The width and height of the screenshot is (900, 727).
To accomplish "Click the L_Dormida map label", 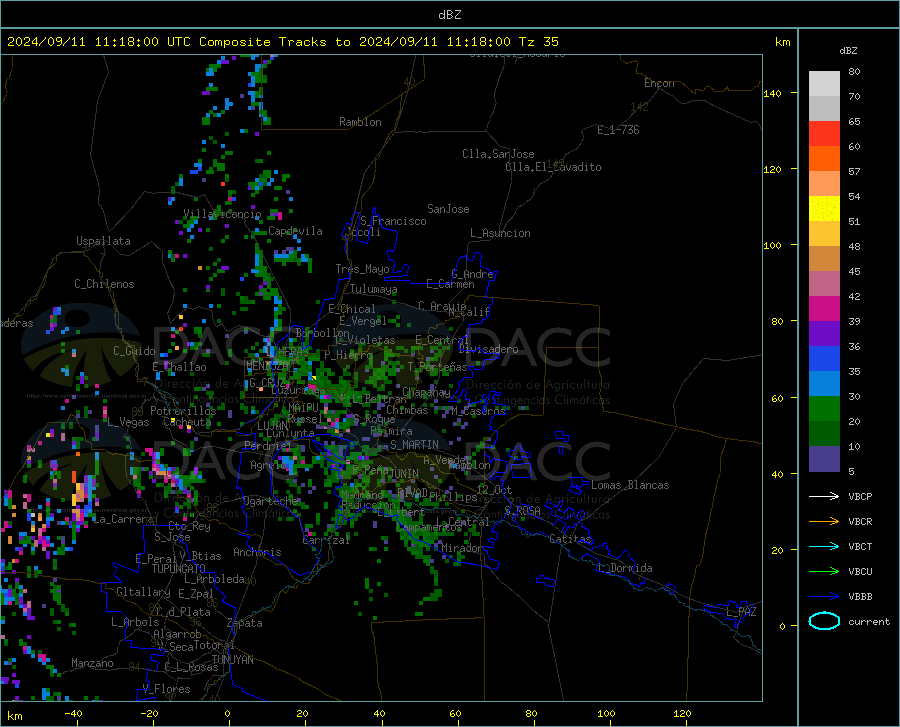I will point(625,568).
